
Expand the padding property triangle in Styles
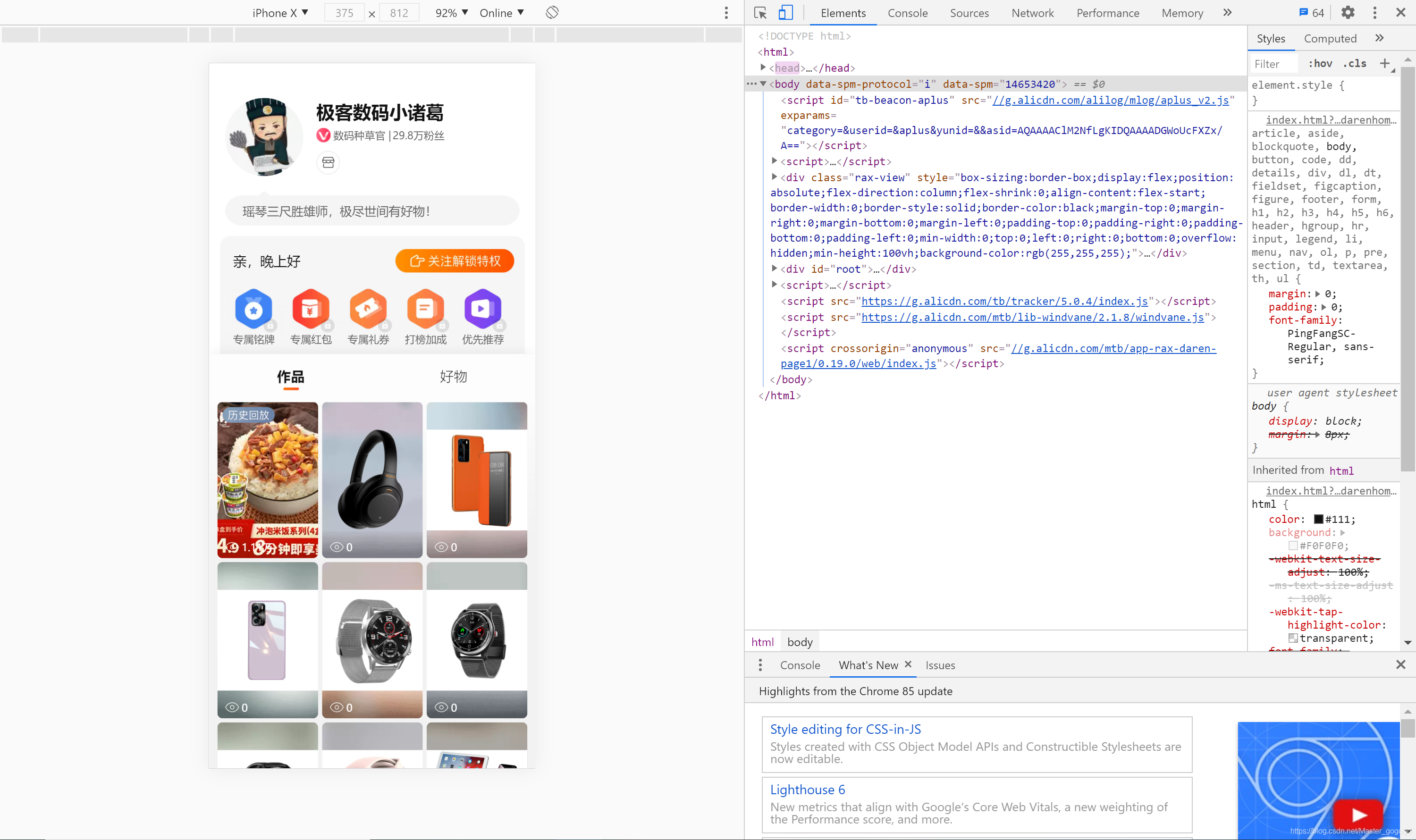pos(1323,307)
